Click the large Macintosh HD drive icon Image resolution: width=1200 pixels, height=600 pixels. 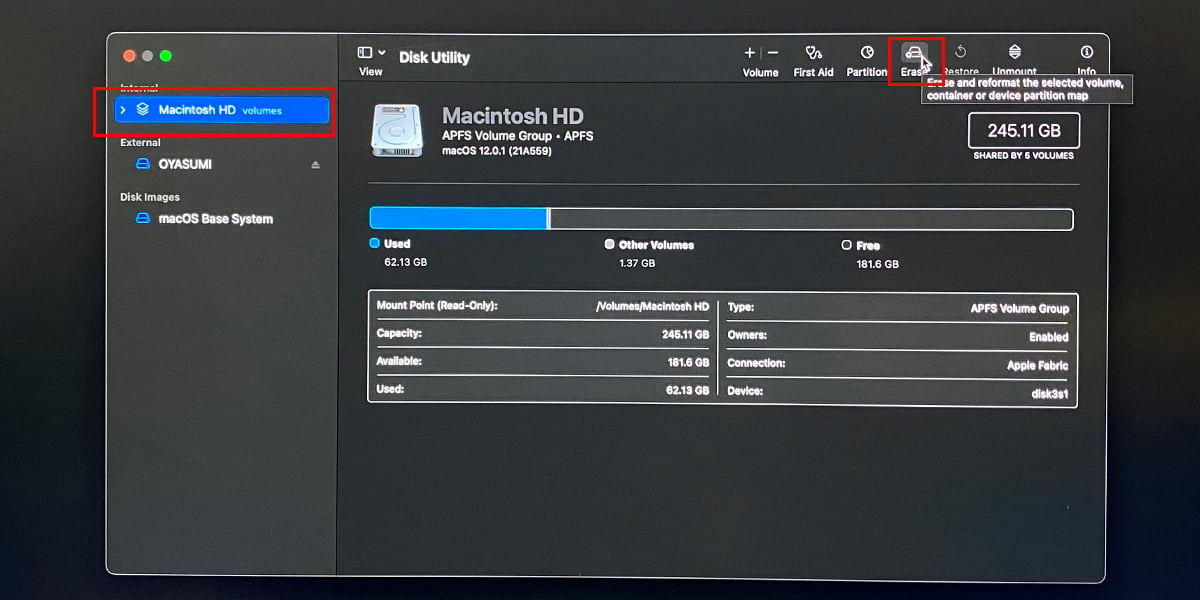(x=398, y=130)
